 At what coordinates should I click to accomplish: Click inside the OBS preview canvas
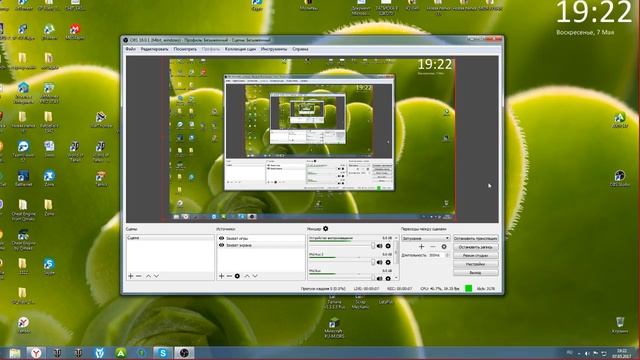[x=312, y=139]
